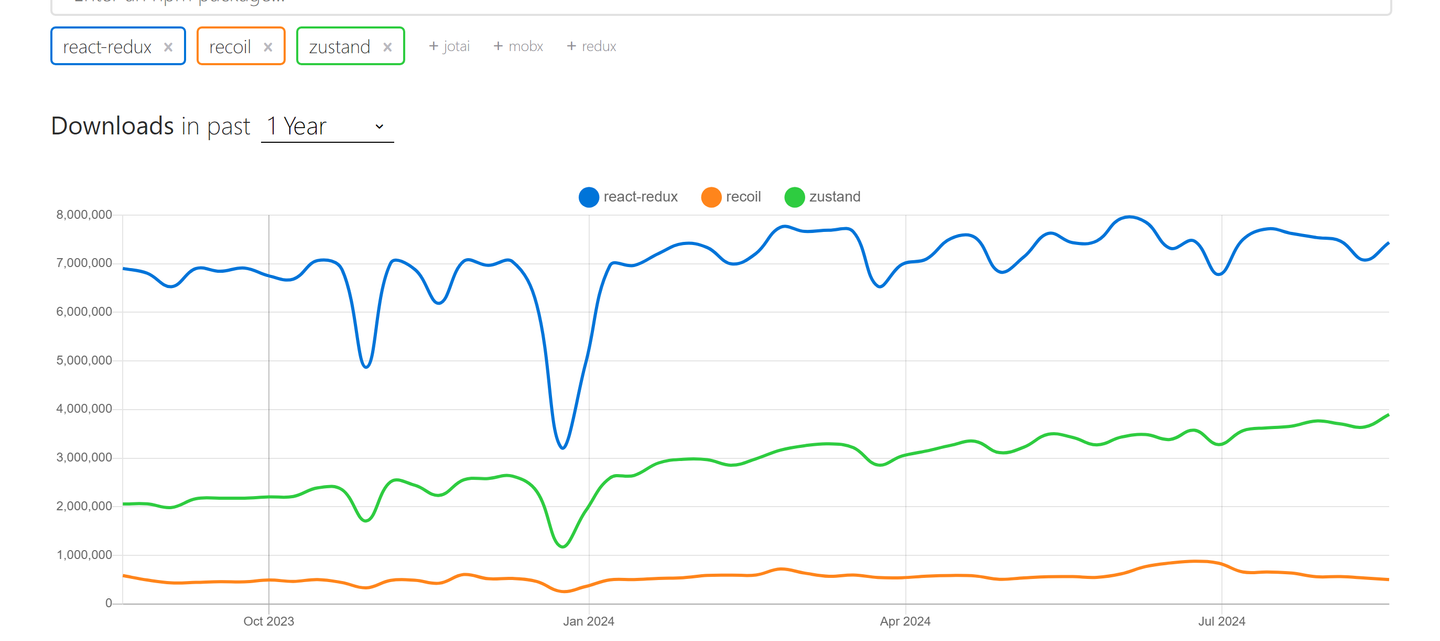
Task: Add suggested package redux
Action: click(x=591, y=46)
